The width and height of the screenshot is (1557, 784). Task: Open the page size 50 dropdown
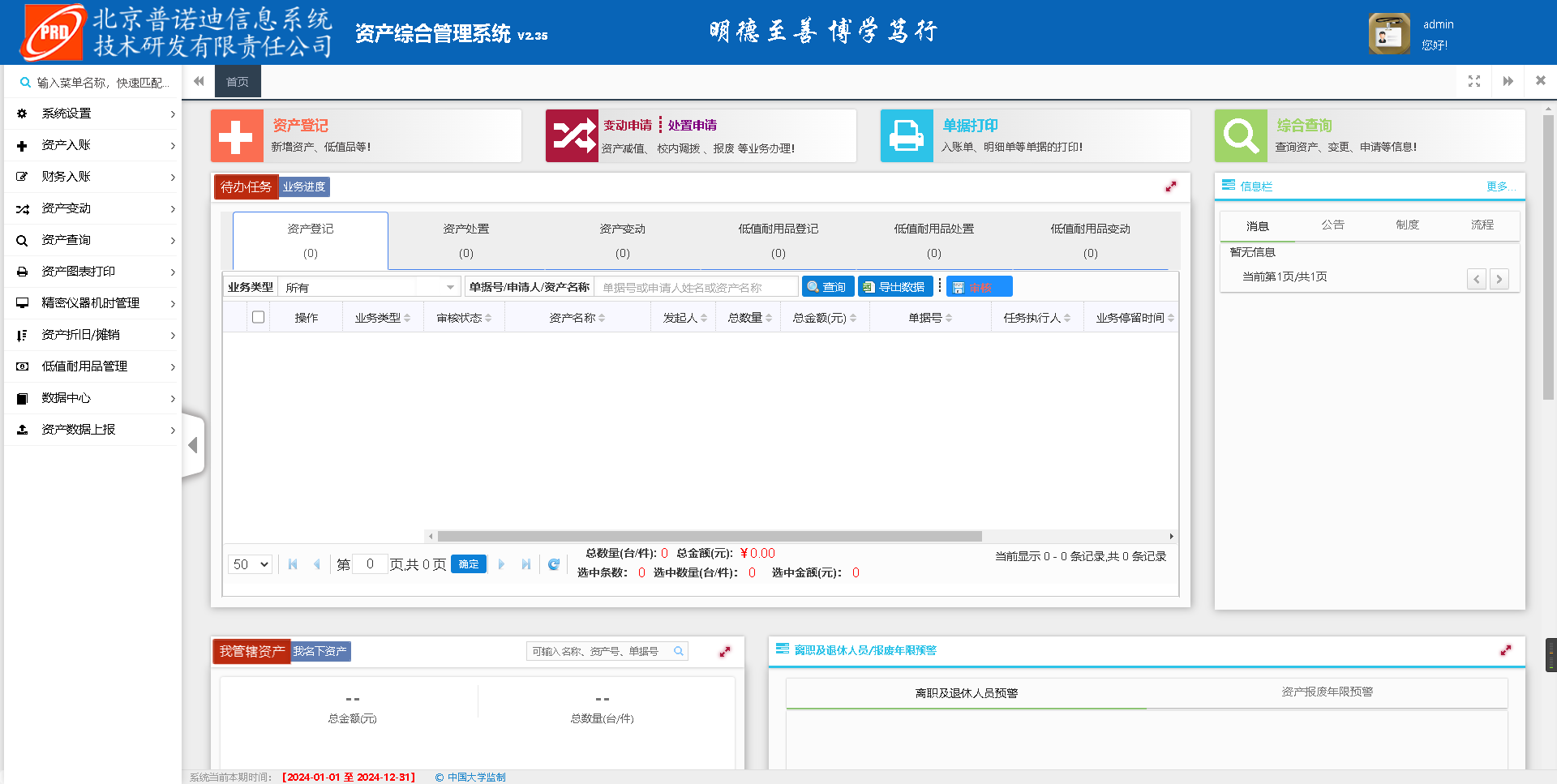coord(250,564)
